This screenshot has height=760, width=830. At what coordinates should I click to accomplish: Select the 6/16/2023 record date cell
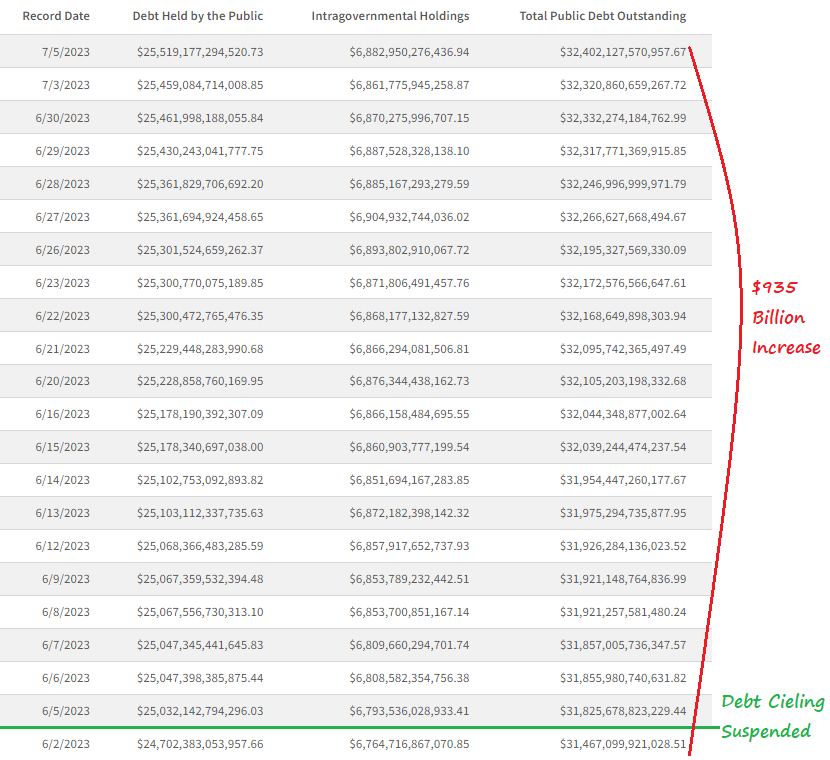click(x=62, y=414)
